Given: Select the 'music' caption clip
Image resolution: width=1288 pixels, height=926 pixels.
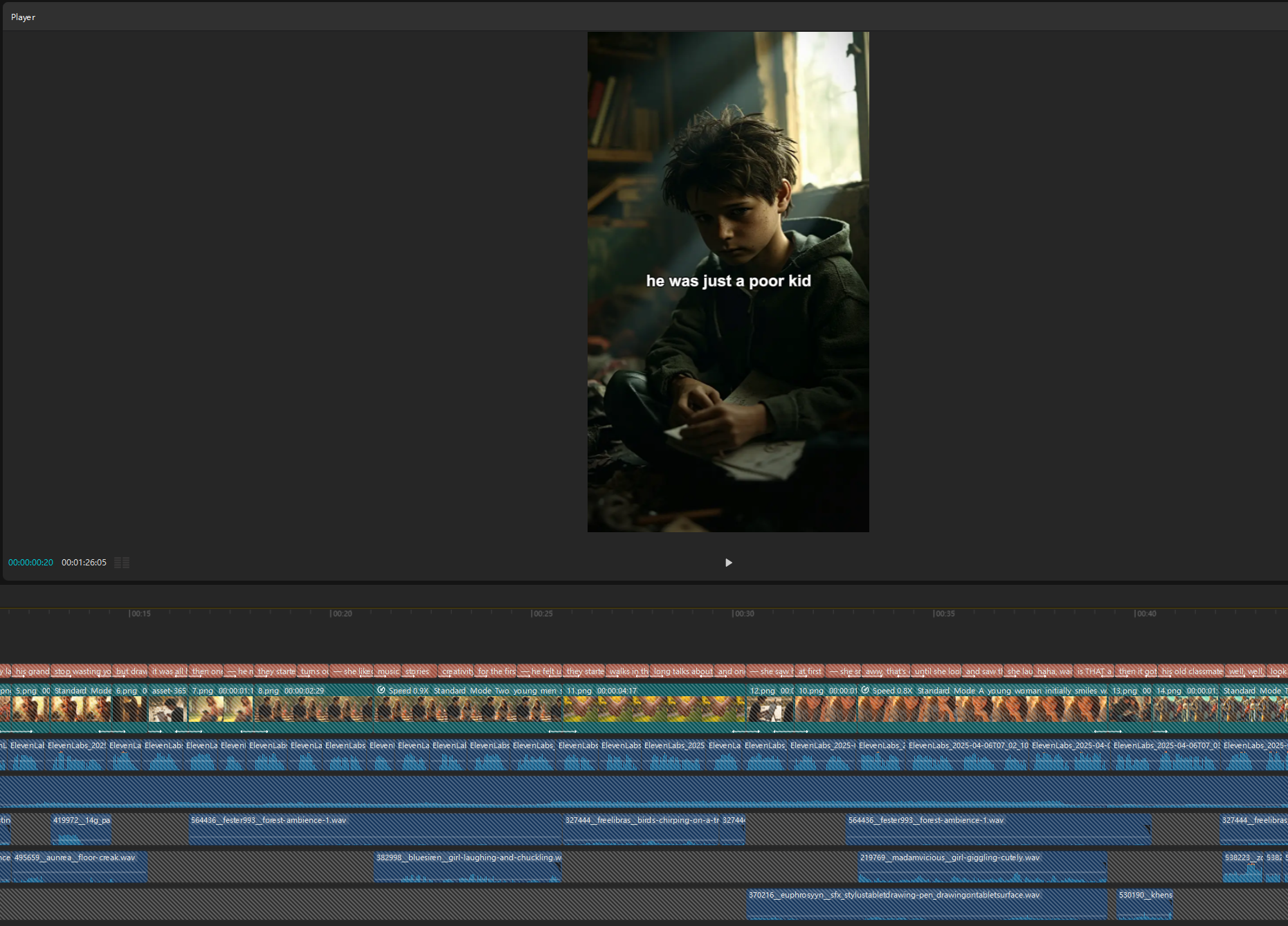Looking at the screenshot, I should [x=388, y=671].
